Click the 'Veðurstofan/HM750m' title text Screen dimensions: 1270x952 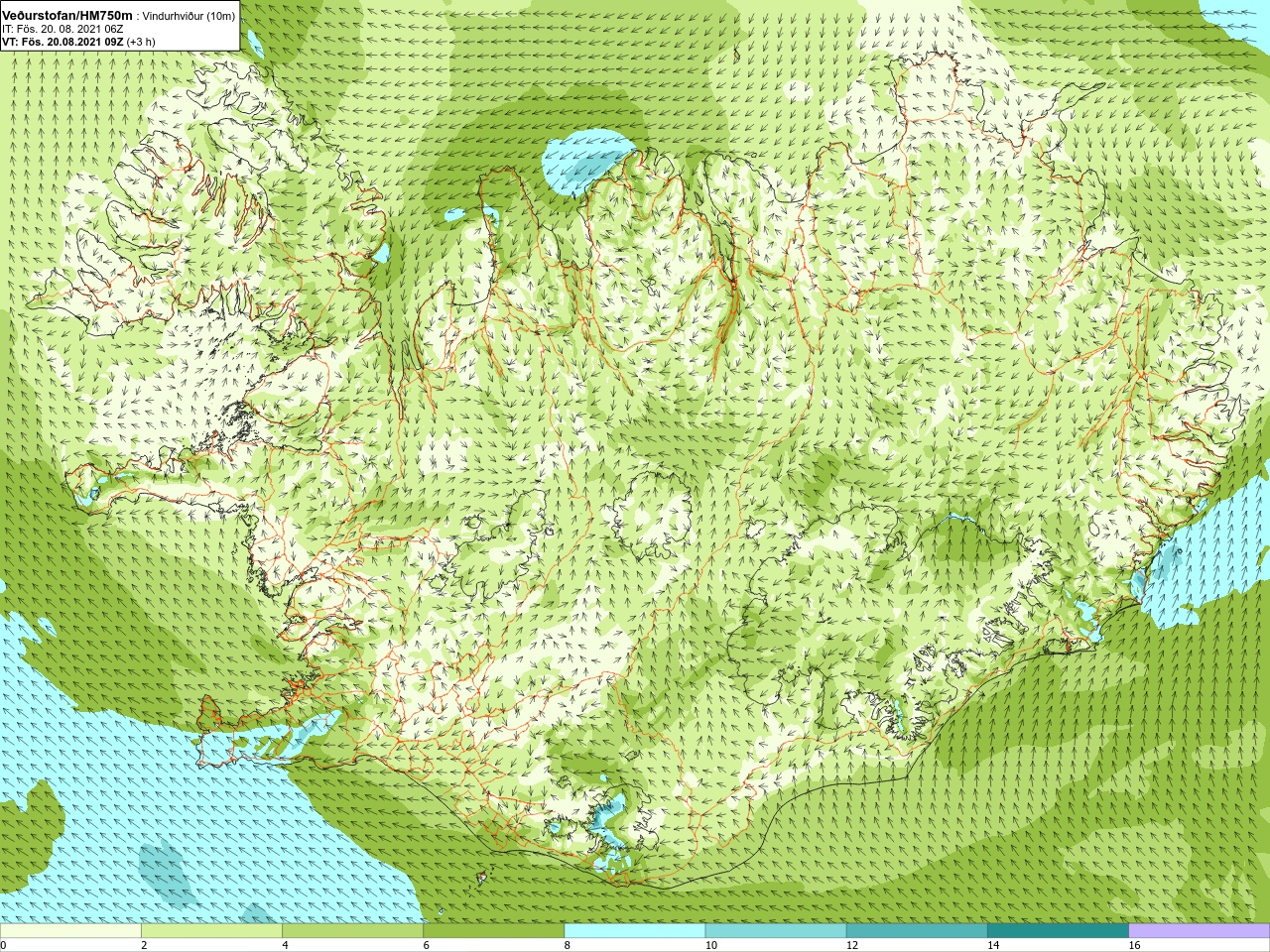coord(67,16)
